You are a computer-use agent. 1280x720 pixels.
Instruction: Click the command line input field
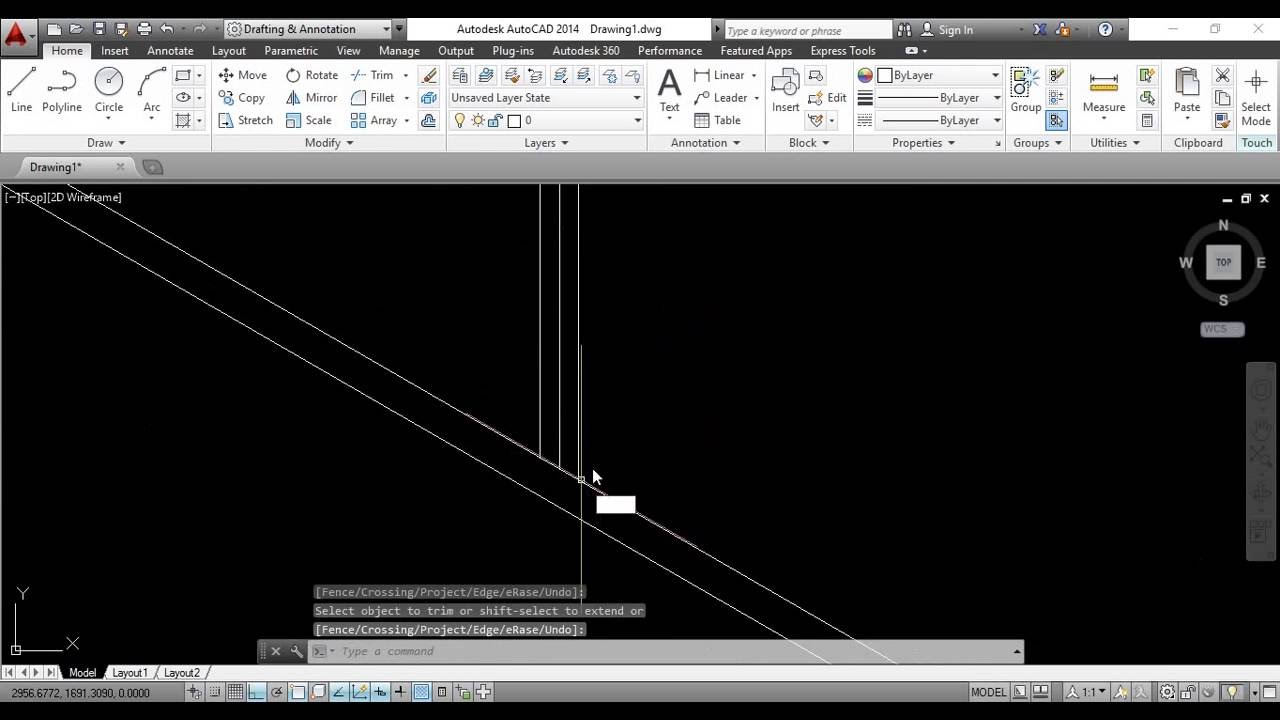tap(675, 652)
